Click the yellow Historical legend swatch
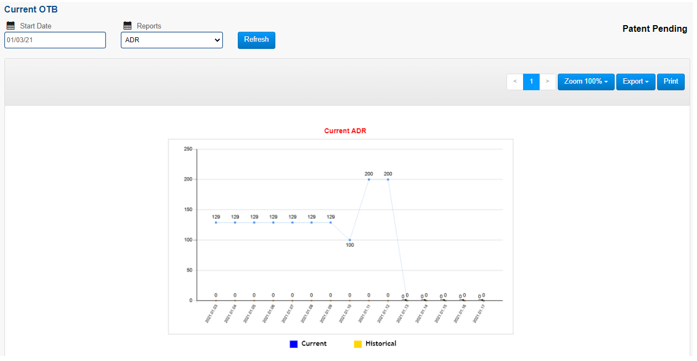 (358, 344)
